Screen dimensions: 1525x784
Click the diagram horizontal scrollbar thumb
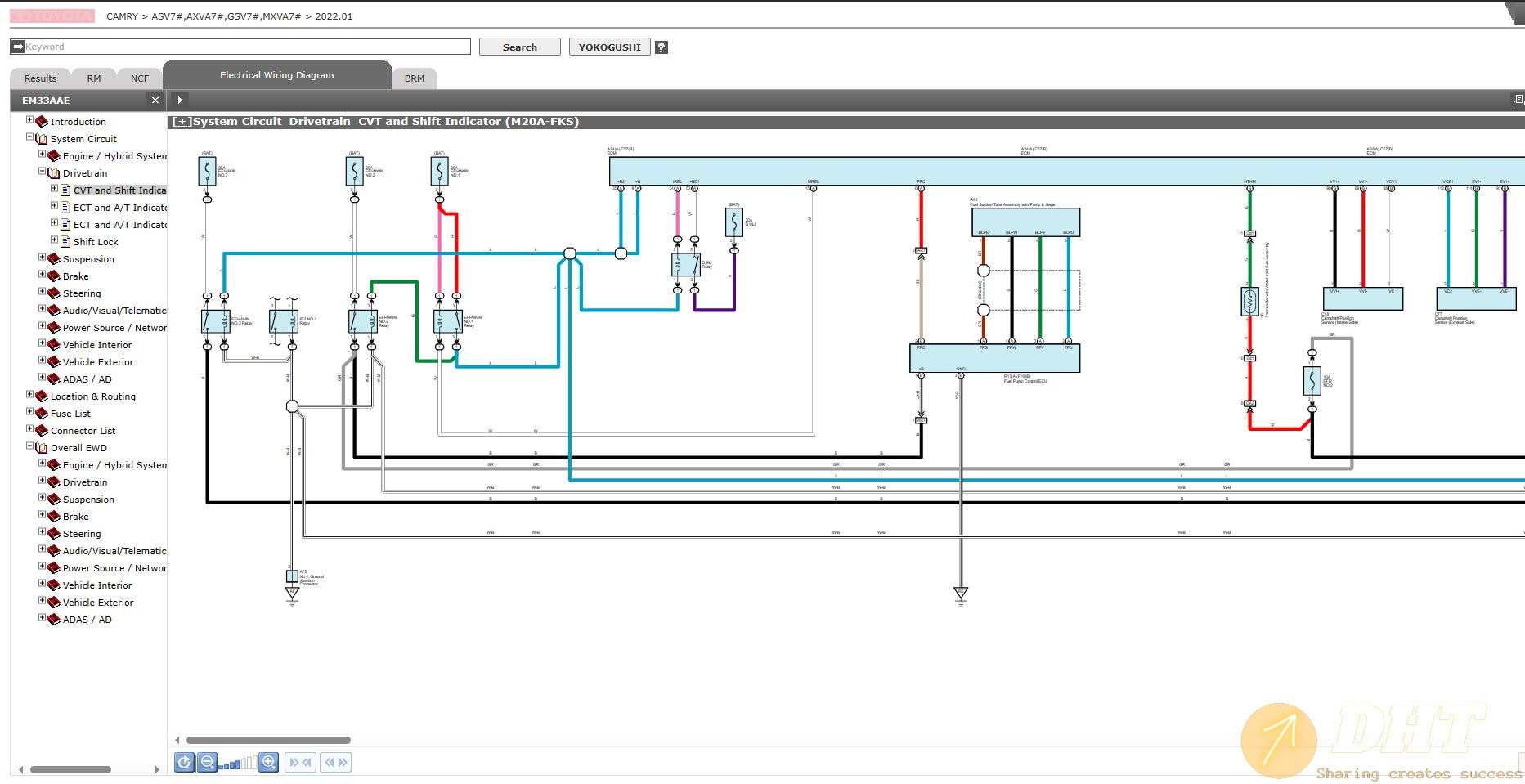pos(268,740)
